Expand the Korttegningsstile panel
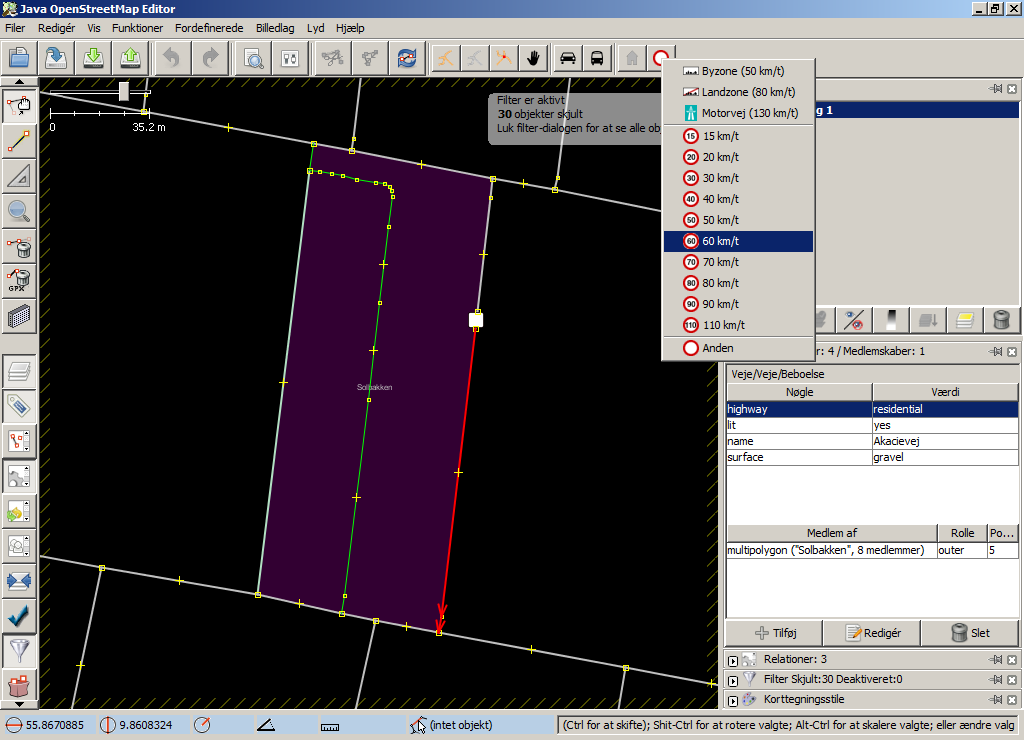The height and width of the screenshot is (740, 1024). pyautogui.click(x=733, y=700)
